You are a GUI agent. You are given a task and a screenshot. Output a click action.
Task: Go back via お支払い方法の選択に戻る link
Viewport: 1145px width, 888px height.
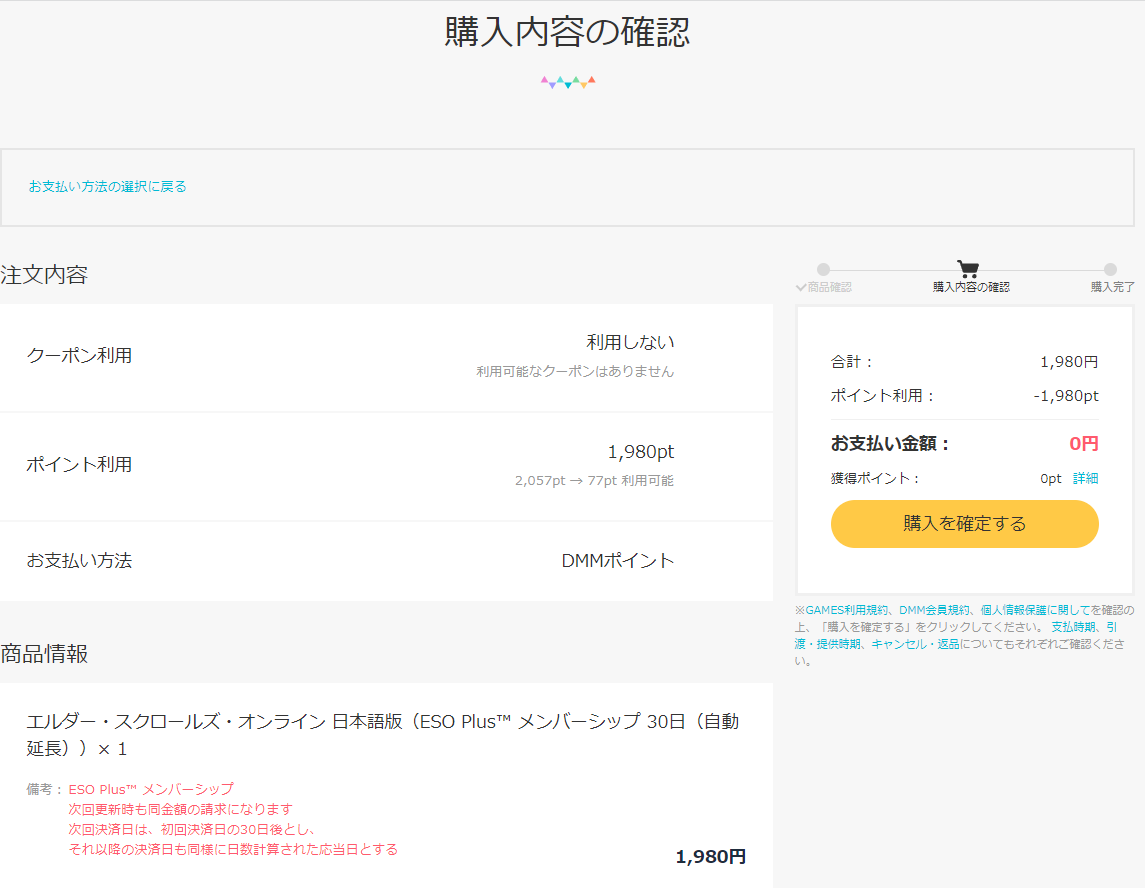point(107,186)
